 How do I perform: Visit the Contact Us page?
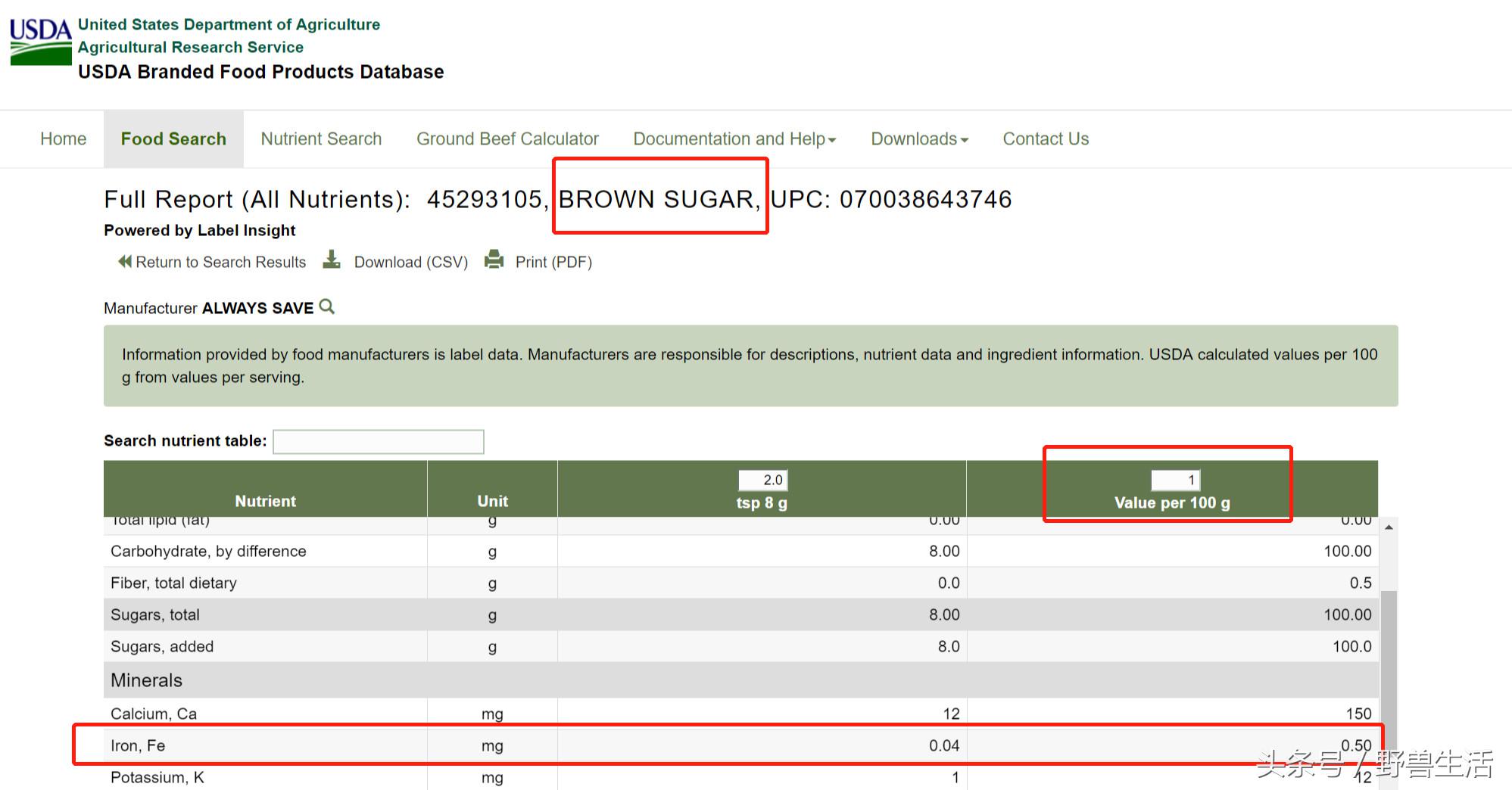click(1046, 139)
